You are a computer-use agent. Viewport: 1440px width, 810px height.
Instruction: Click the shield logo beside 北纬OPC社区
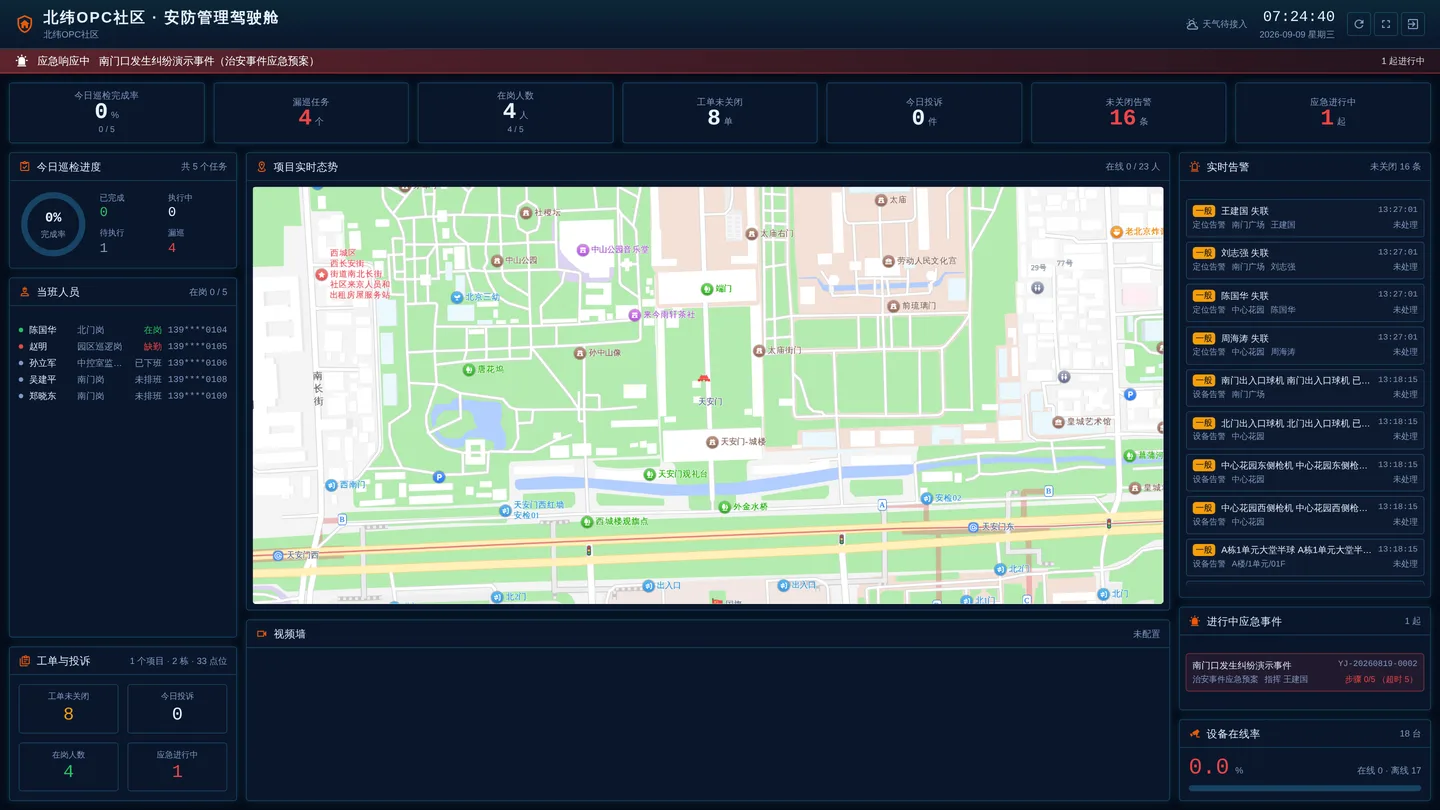pos(25,24)
